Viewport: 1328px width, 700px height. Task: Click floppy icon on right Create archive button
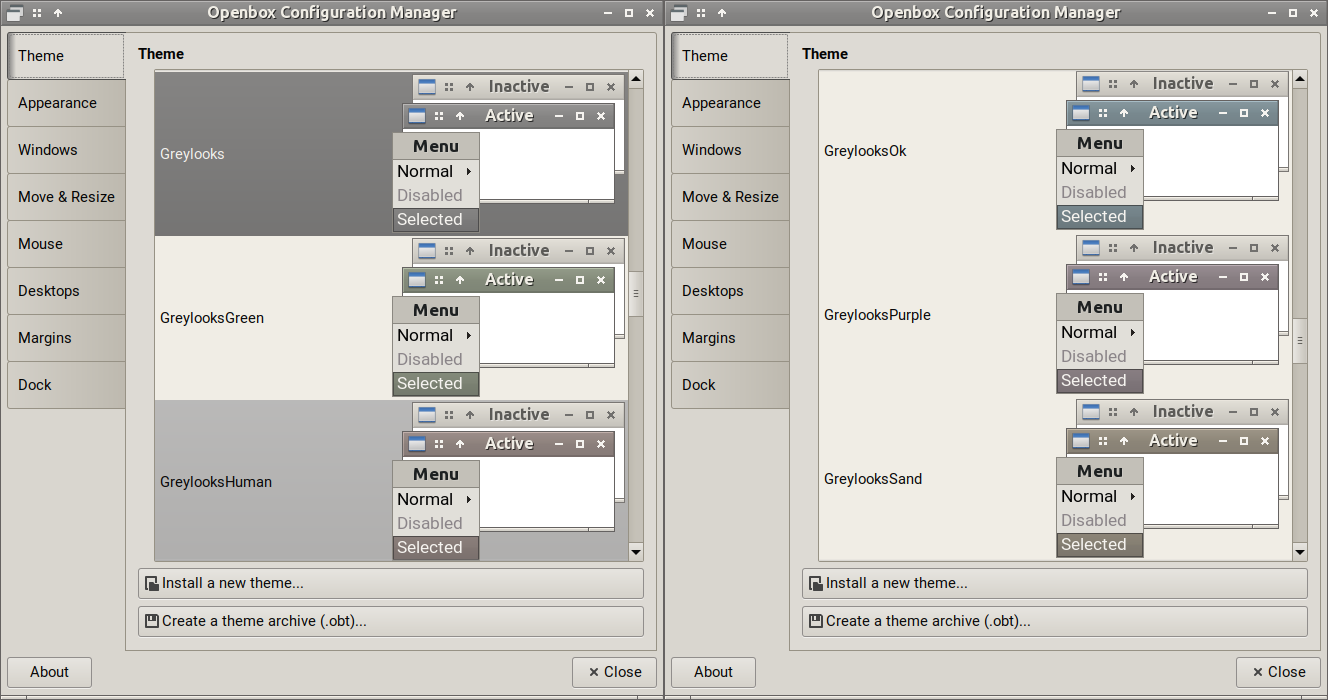coord(816,621)
